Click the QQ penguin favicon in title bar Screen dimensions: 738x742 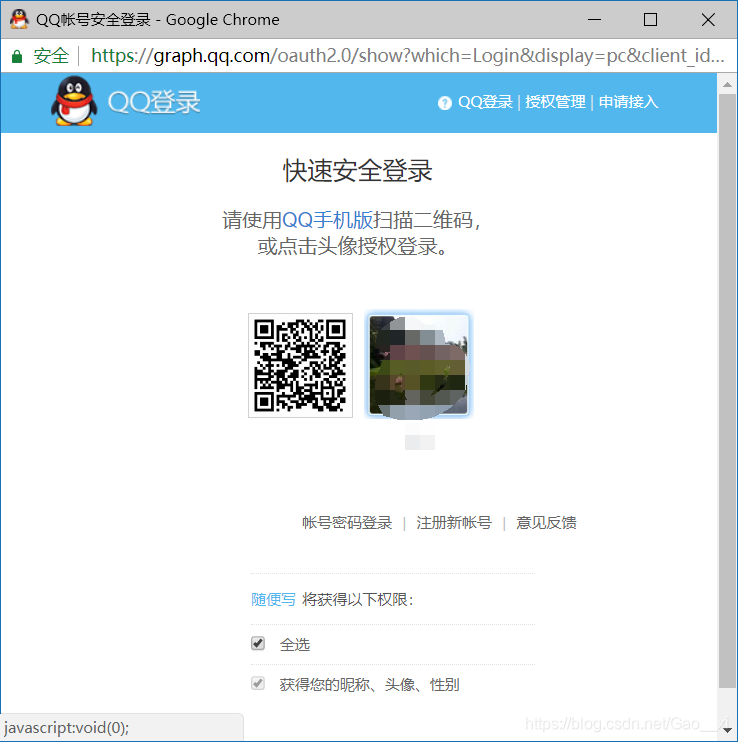point(19,19)
